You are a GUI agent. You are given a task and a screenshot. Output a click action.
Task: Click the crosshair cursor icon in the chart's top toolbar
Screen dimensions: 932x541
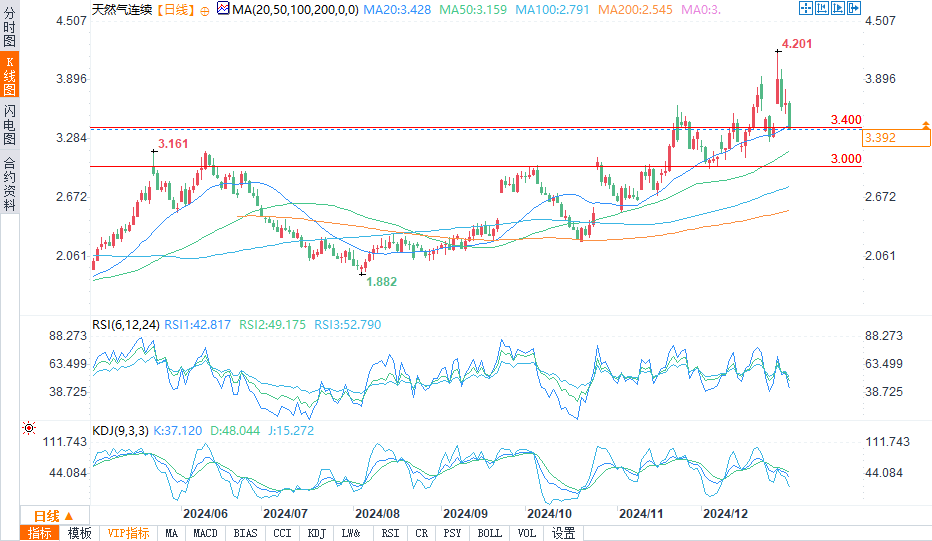pyautogui.click(x=806, y=8)
